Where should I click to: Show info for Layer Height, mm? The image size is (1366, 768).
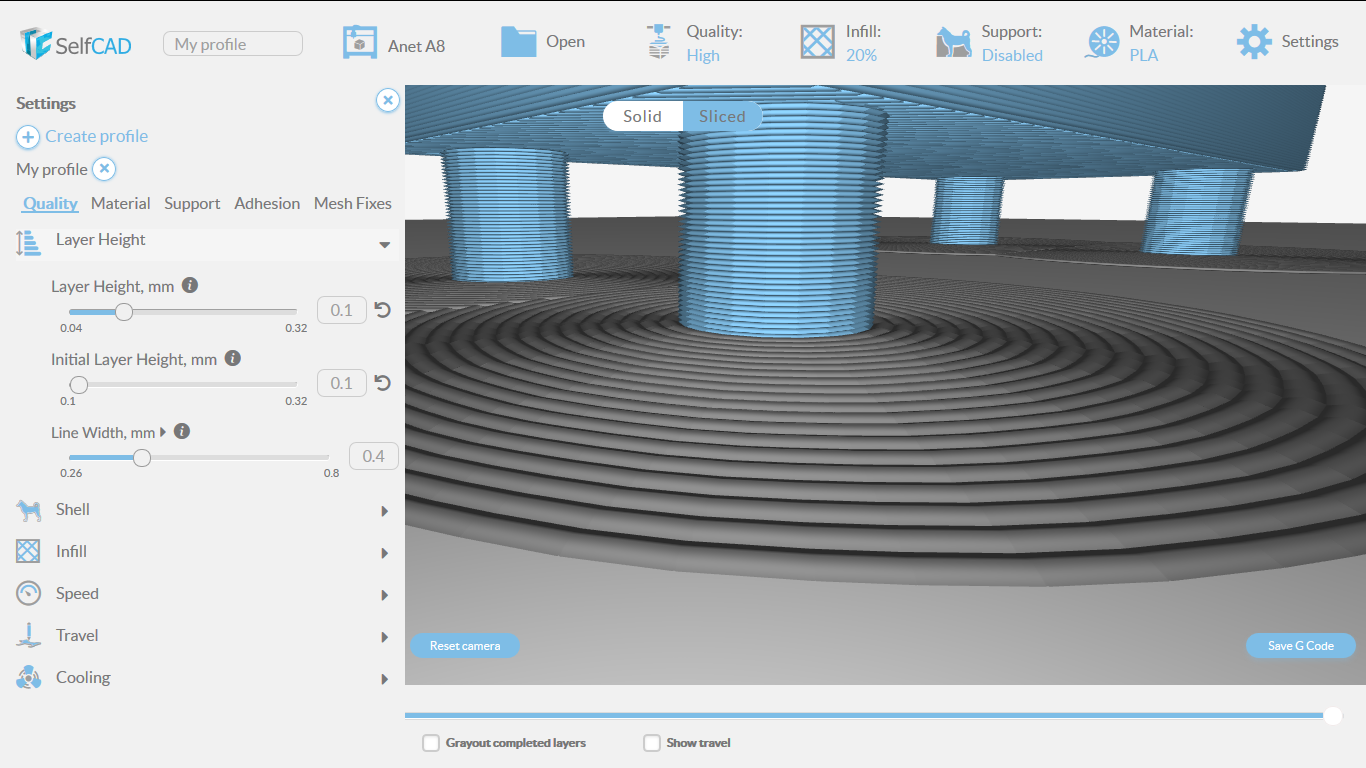pyautogui.click(x=190, y=285)
